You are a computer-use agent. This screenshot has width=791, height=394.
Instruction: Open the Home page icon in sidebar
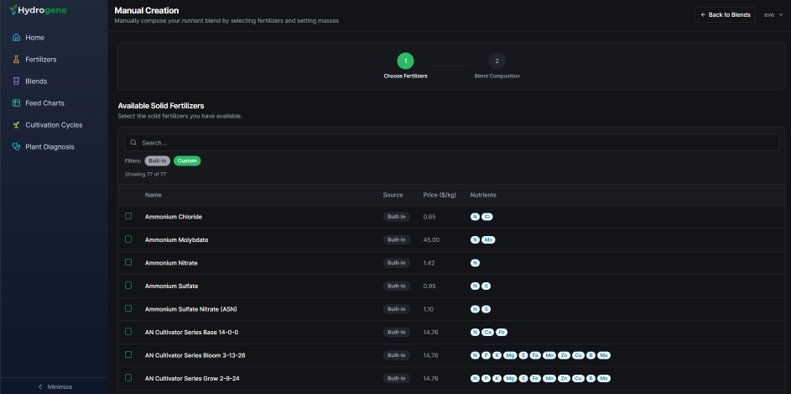pos(16,37)
